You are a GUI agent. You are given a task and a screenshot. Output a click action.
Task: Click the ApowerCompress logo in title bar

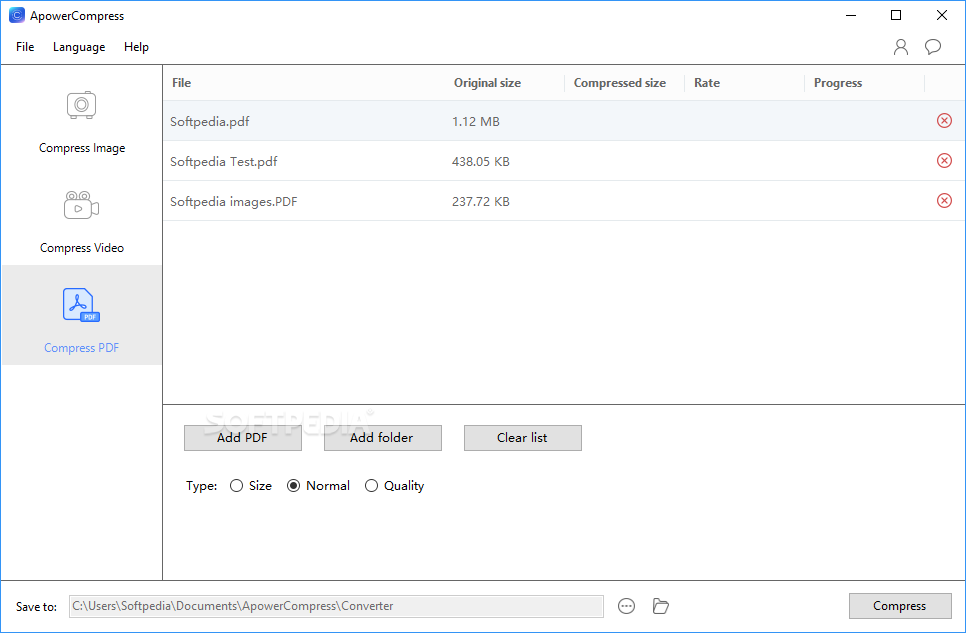coord(17,15)
